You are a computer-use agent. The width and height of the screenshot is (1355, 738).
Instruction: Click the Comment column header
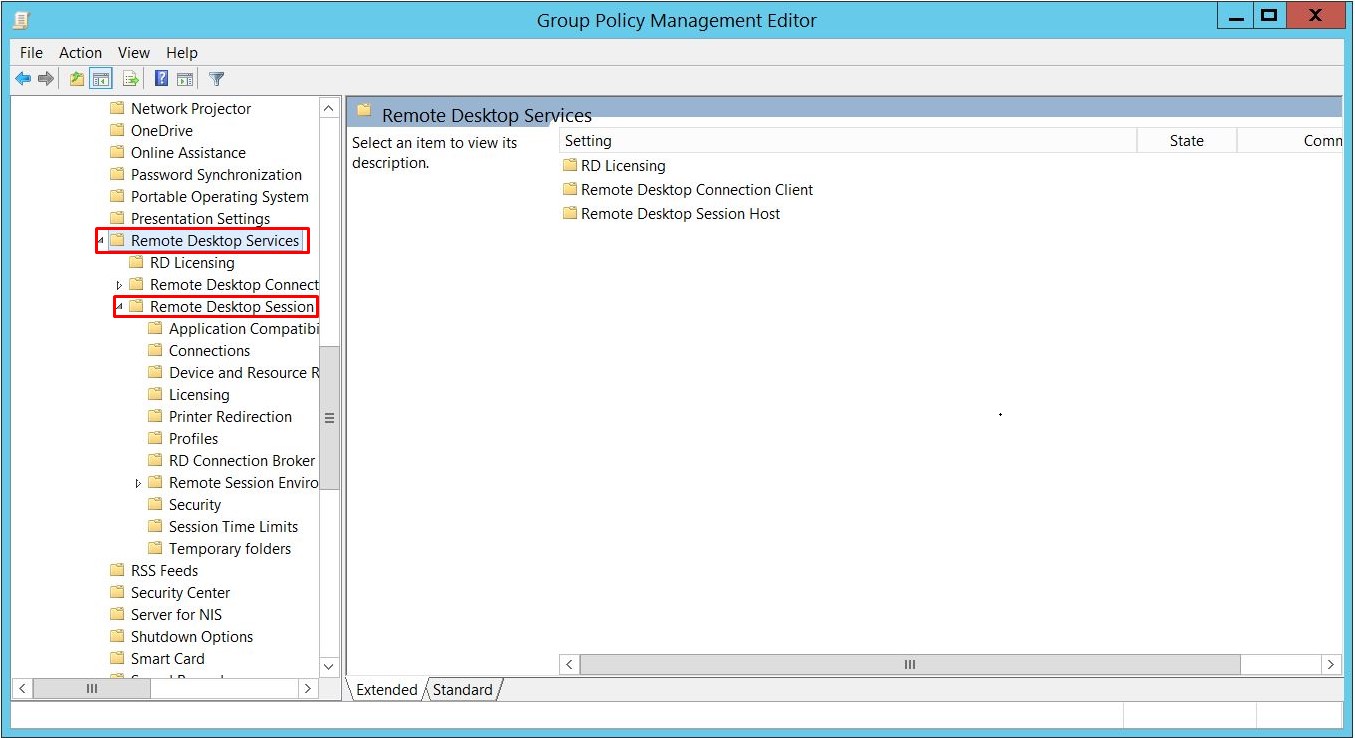point(1290,141)
